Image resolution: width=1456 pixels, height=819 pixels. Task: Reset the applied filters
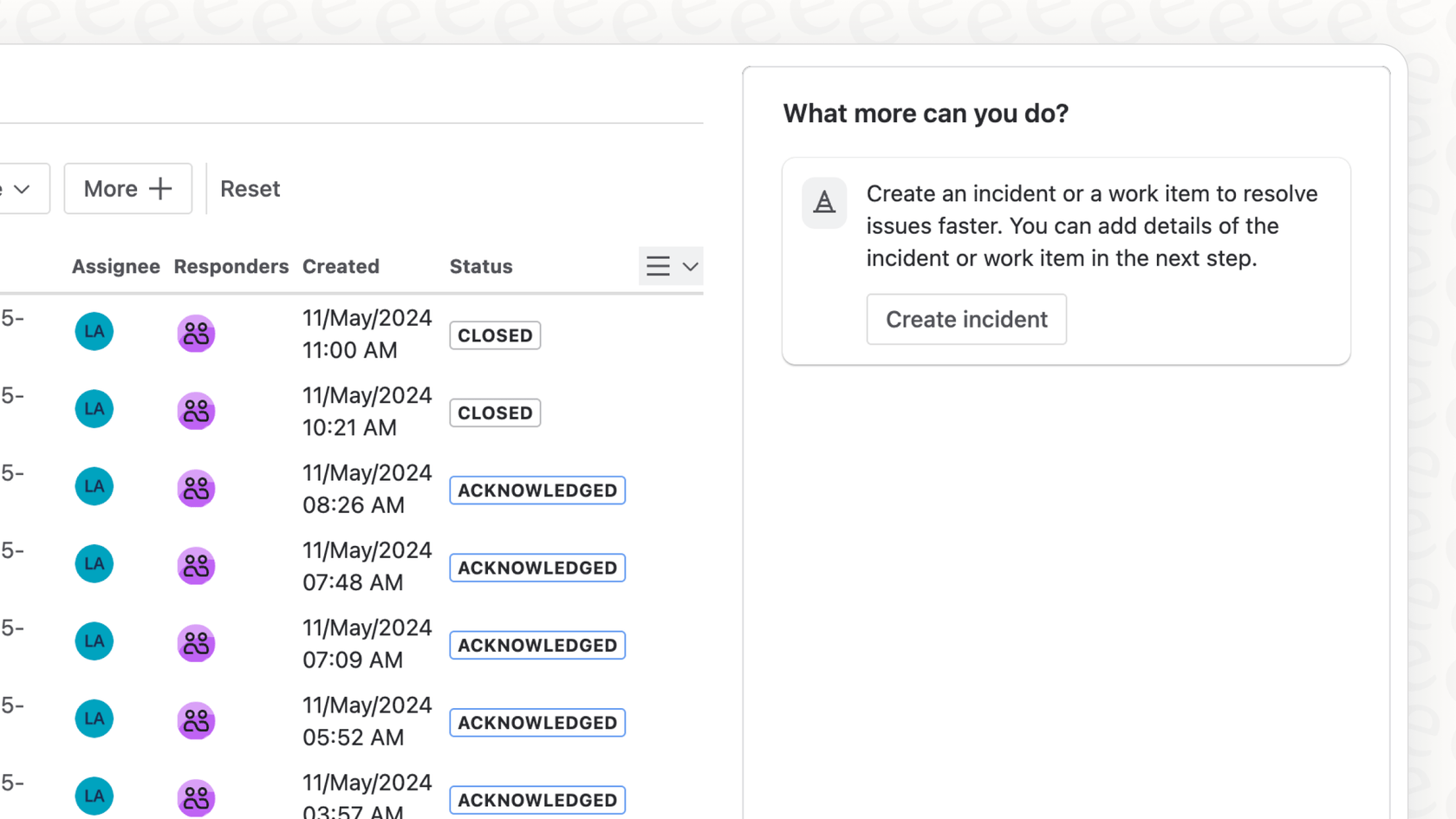250,188
